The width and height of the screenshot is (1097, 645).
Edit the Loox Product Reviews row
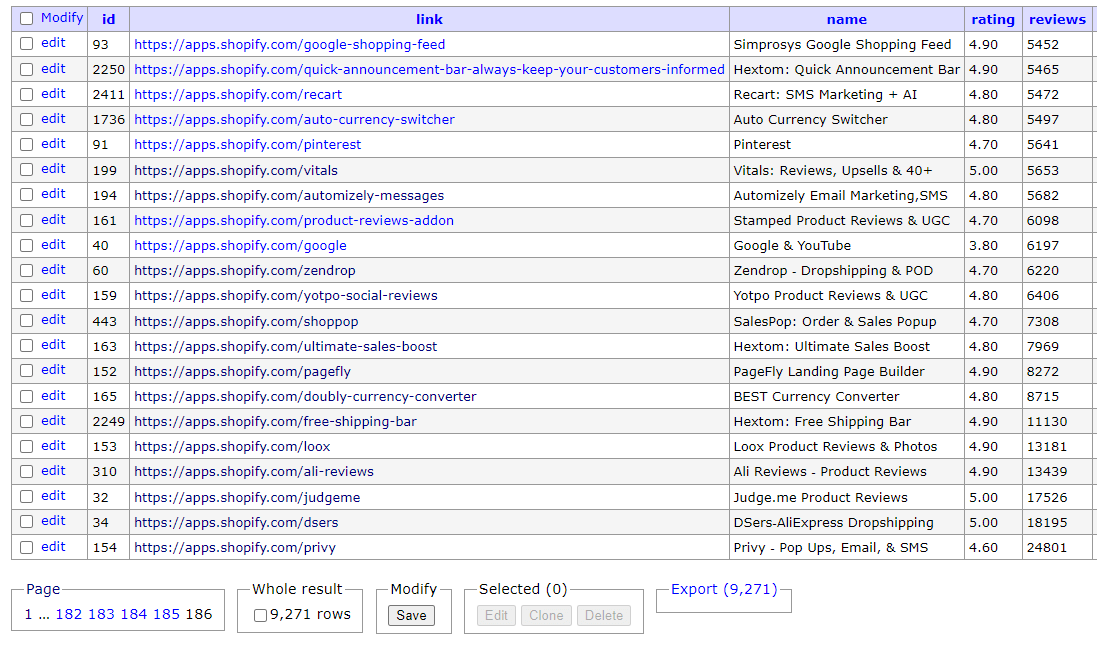point(53,446)
